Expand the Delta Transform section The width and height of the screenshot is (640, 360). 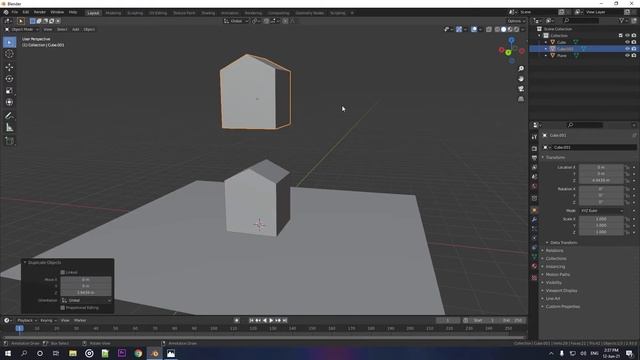[x=563, y=242]
